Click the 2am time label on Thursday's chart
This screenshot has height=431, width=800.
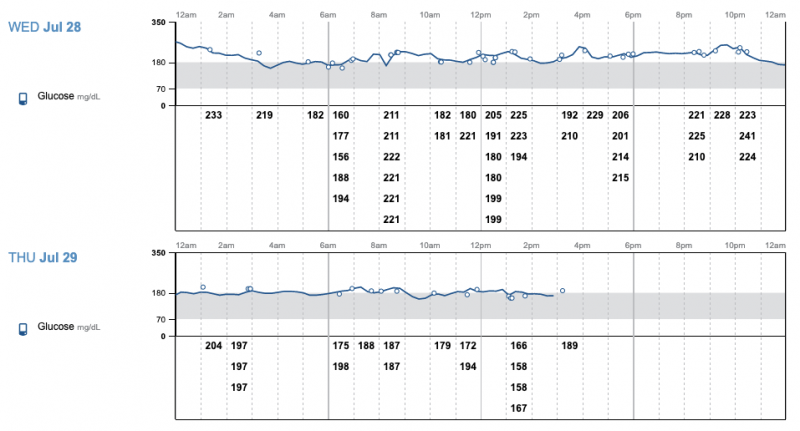pyautogui.click(x=227, y=245)
